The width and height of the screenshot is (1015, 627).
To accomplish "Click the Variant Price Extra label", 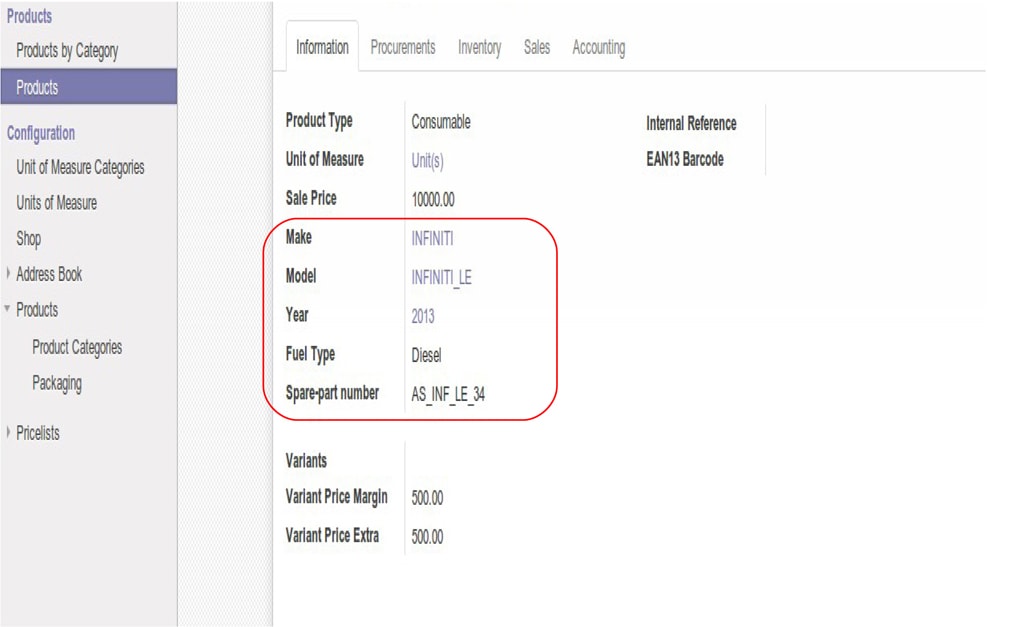I will coord(332,535).
